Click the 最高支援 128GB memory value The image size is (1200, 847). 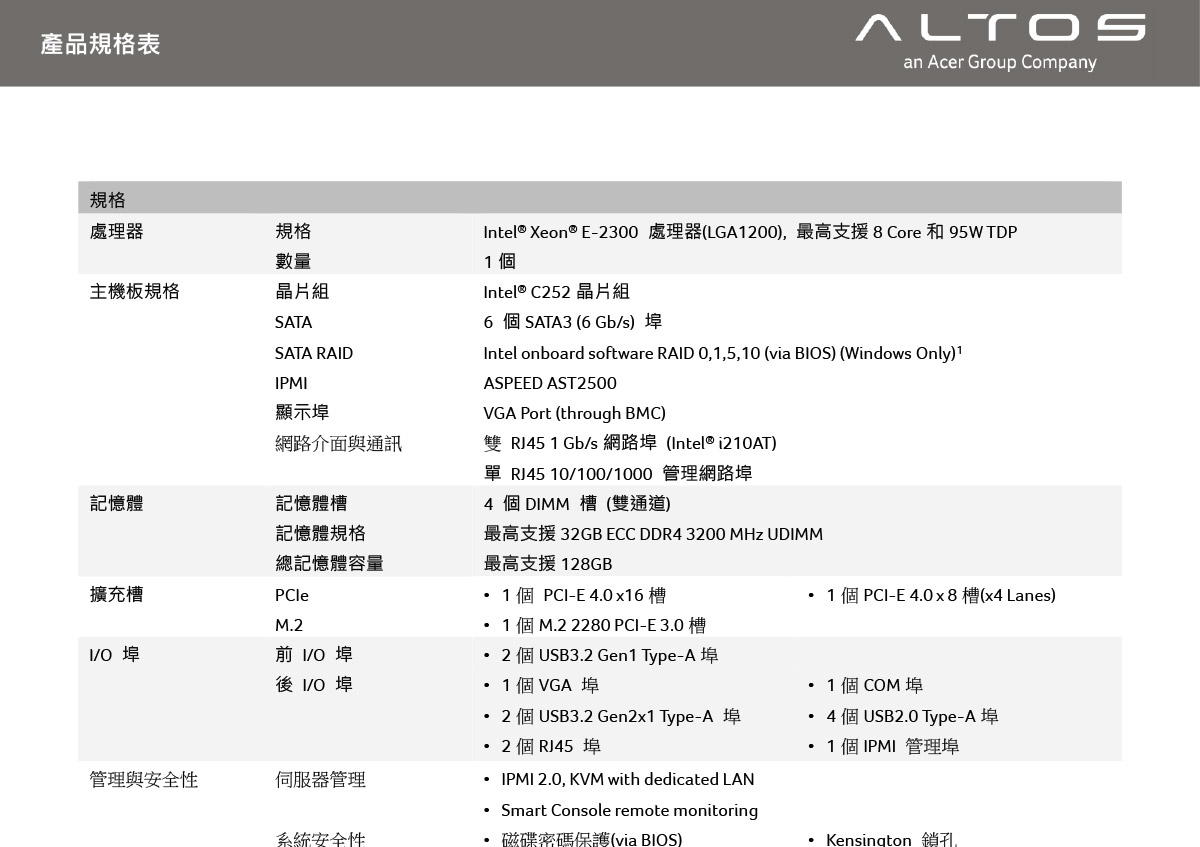tap(548, 564)
